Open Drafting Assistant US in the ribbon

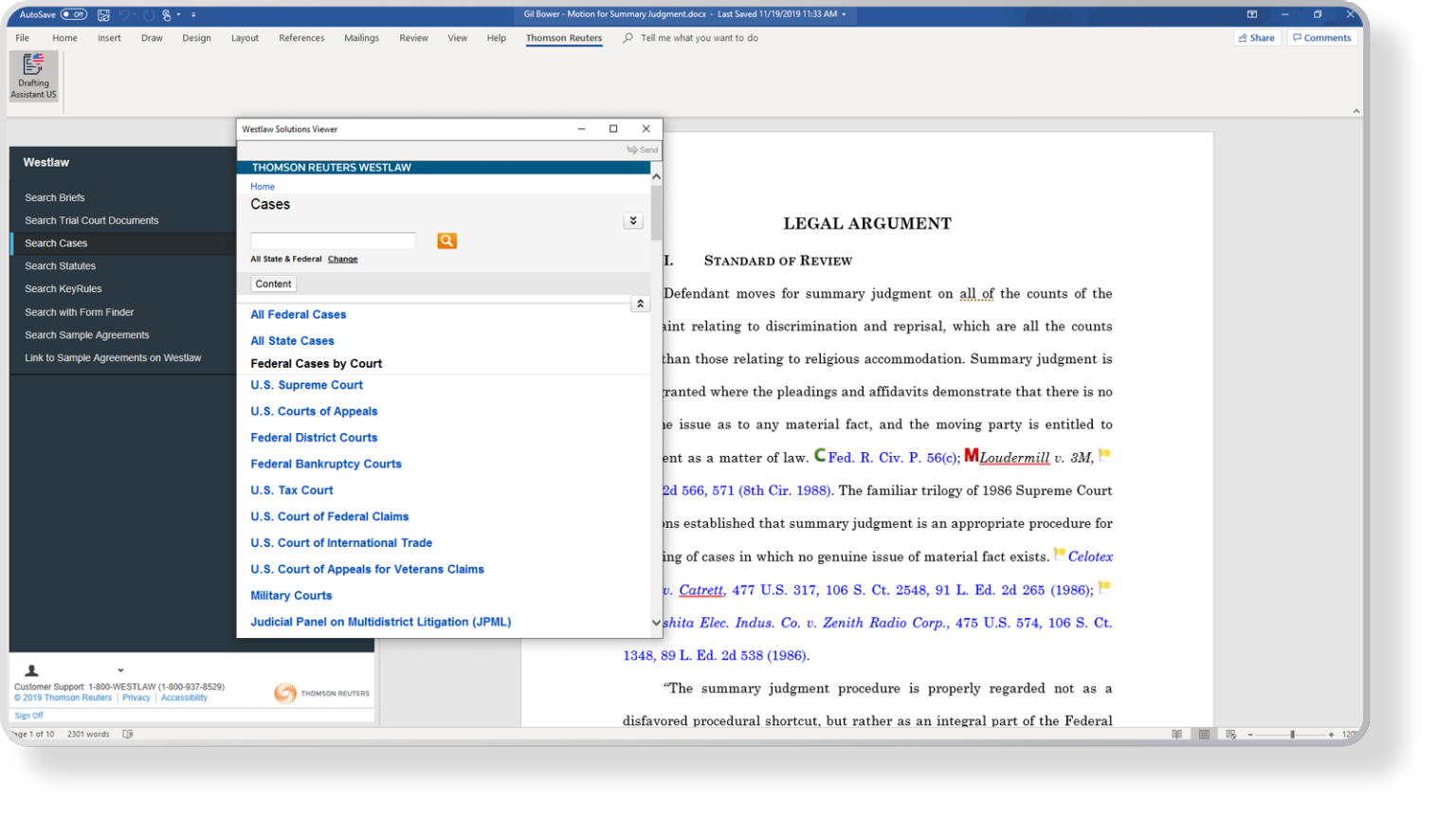point(33,76)
